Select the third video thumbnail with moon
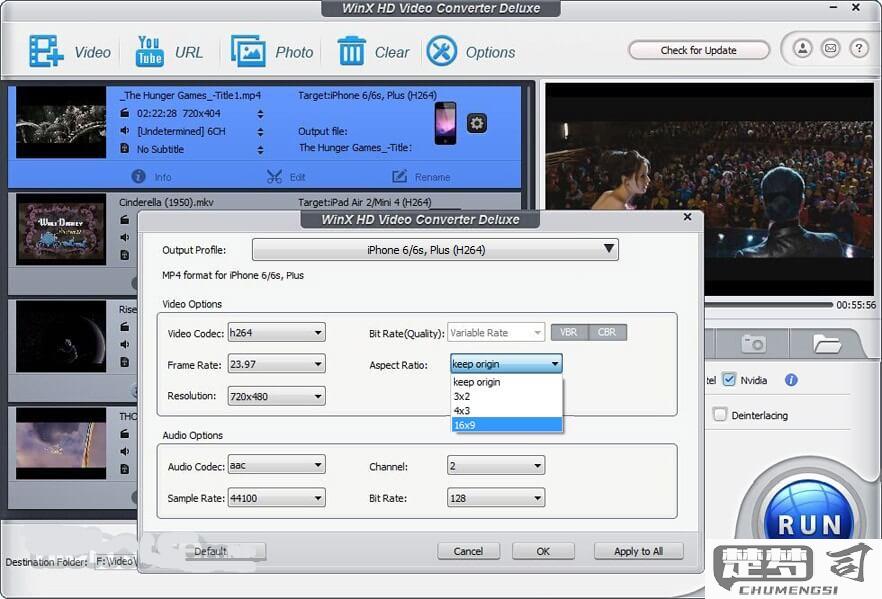Image resolution: width=882 pixels, height=599 pixels. (61, 336)
